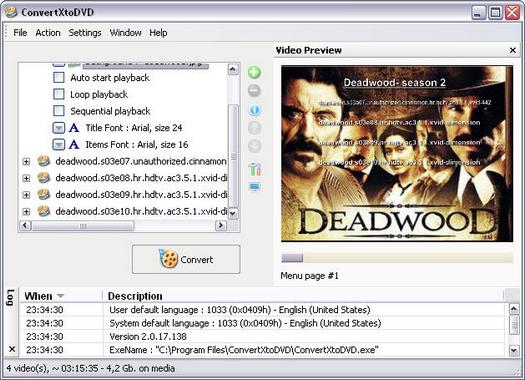The height and width of the screenshot is (380, 525).
Task: Expand the deadwood.s03e08 tree node
Action: point(26,178)
